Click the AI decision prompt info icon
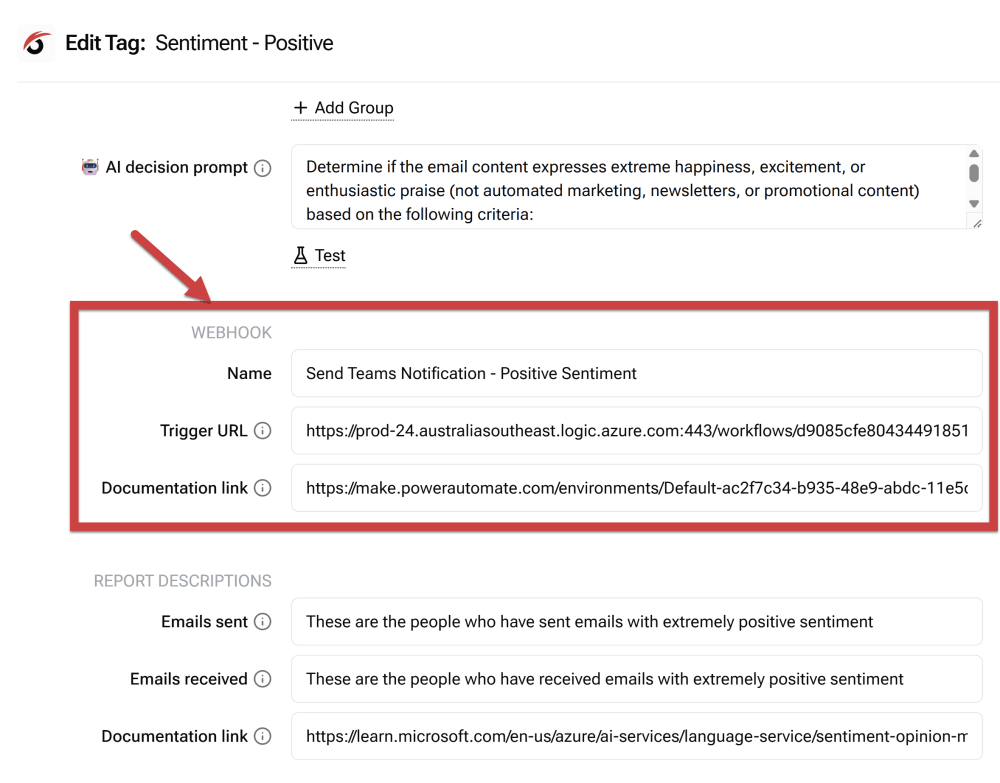 pos(263,168)
